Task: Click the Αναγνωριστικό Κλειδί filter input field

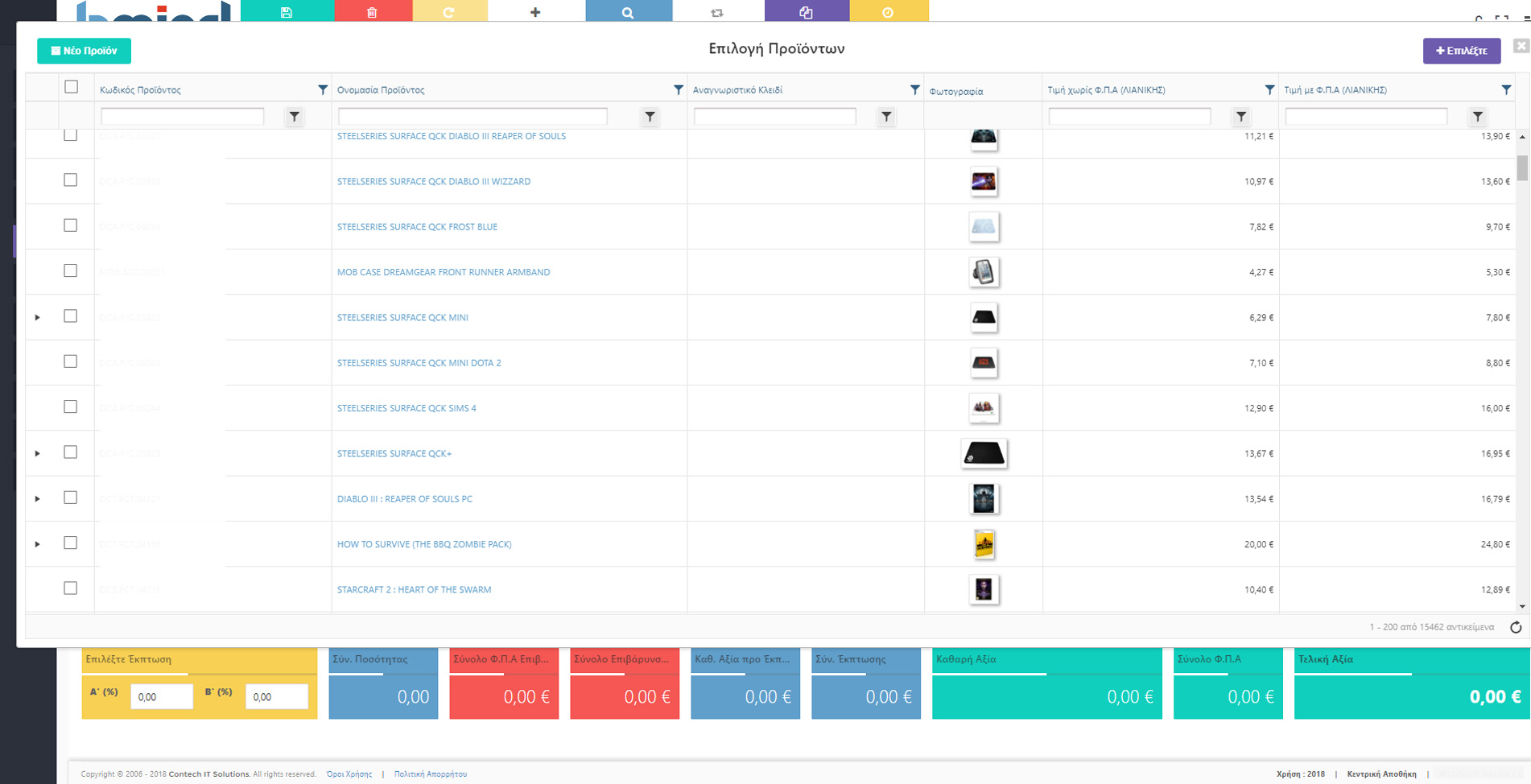Action: [x=775, y=117]
